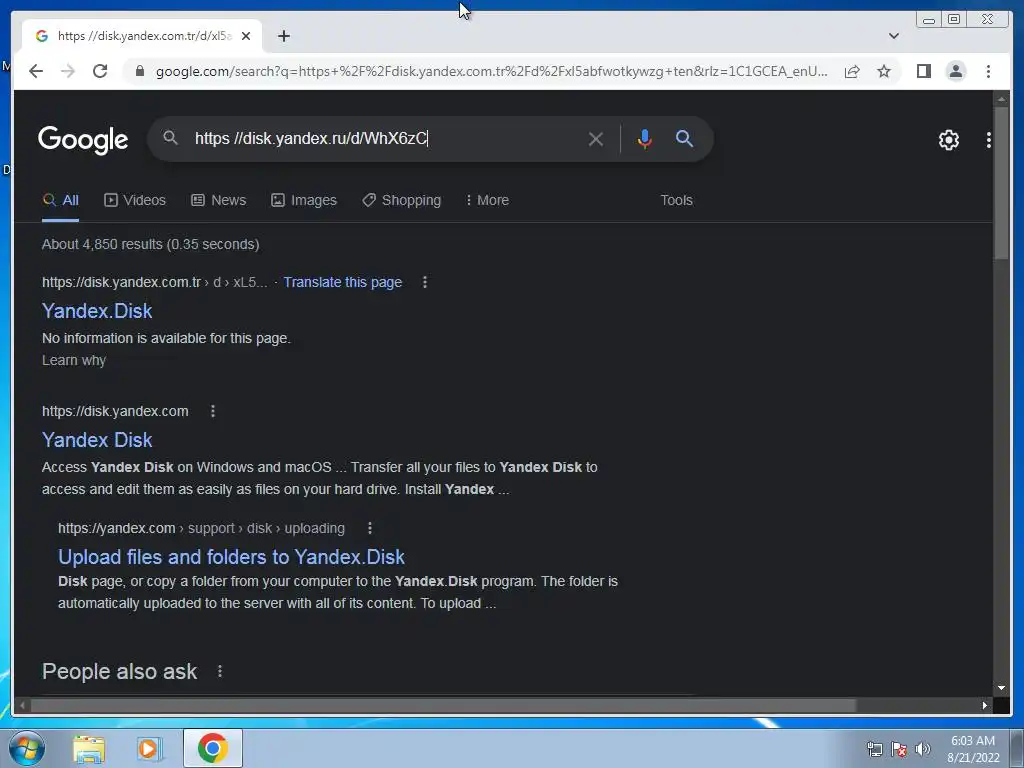Open options for disk.yandex.com.tr result
This screenshot has width=1024, height=768.
(x=425, y=282)
